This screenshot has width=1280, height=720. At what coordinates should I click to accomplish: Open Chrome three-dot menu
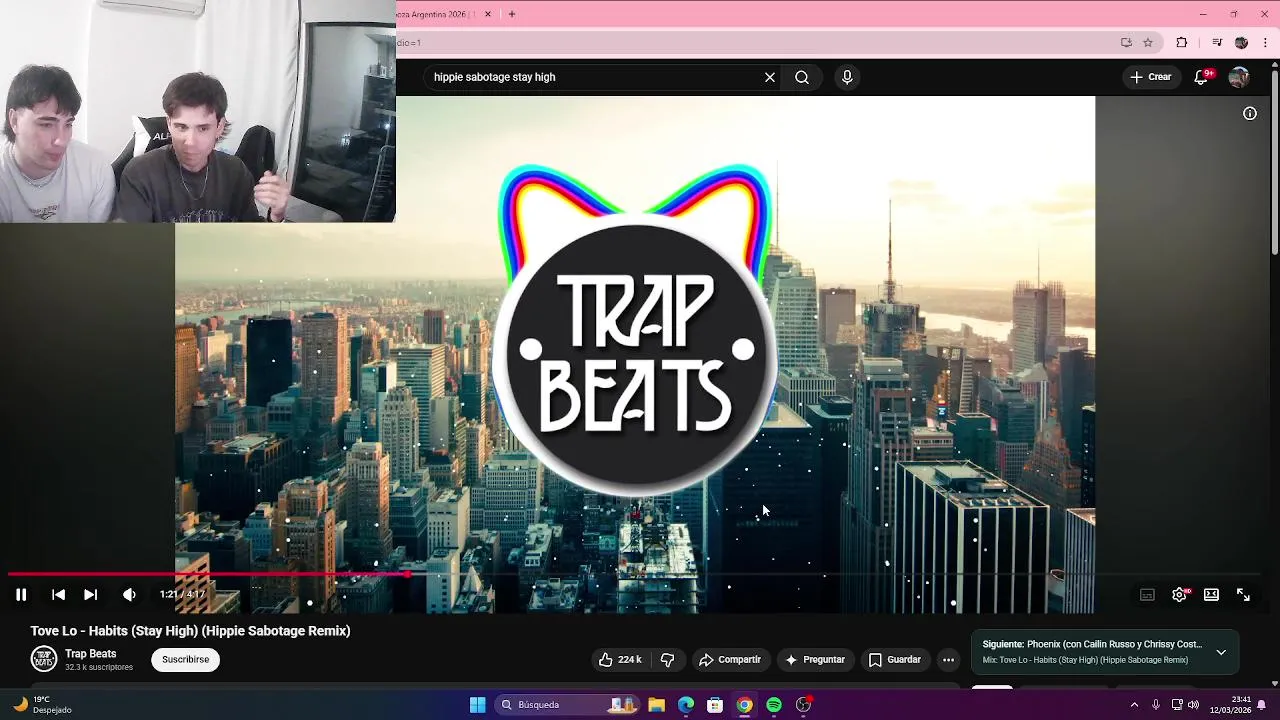[x=1266, y=43]
